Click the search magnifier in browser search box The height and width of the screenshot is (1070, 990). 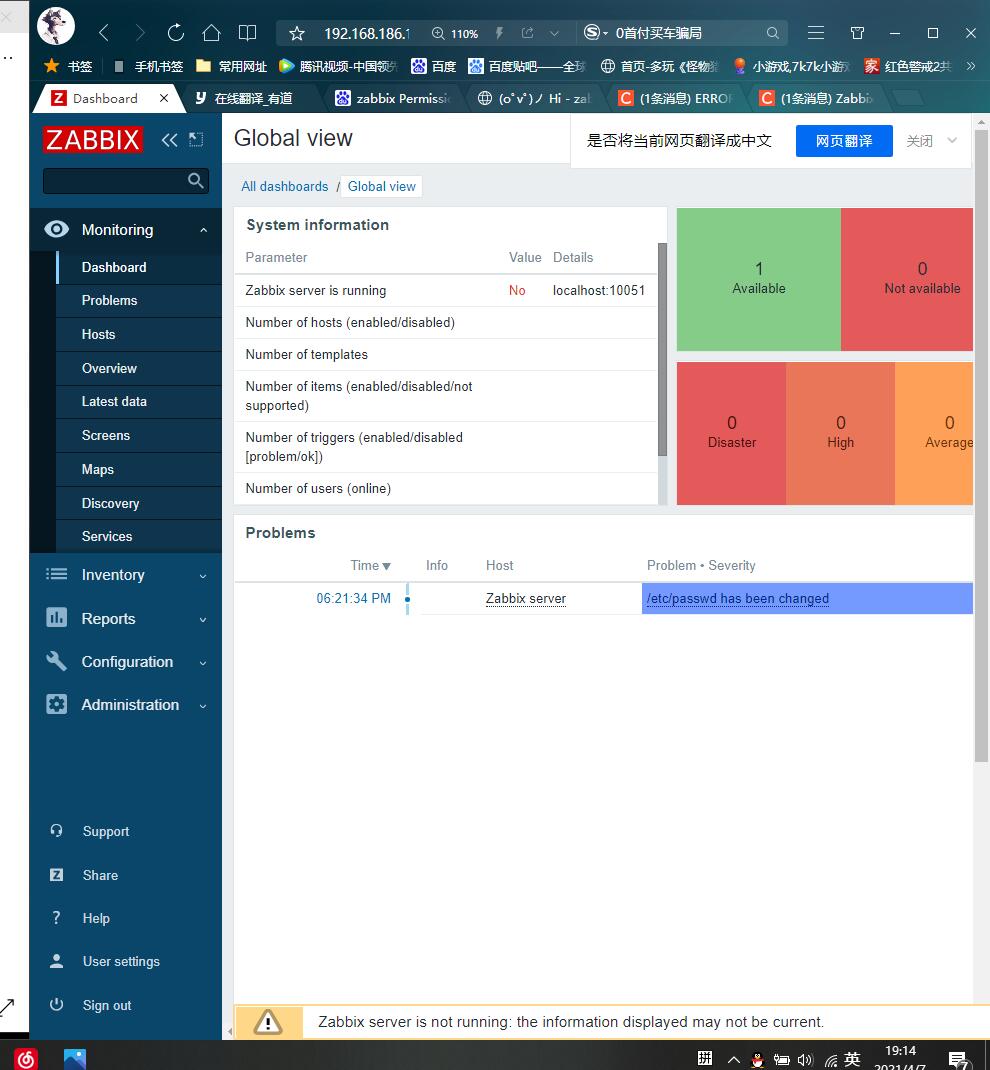tap(772, 33)
